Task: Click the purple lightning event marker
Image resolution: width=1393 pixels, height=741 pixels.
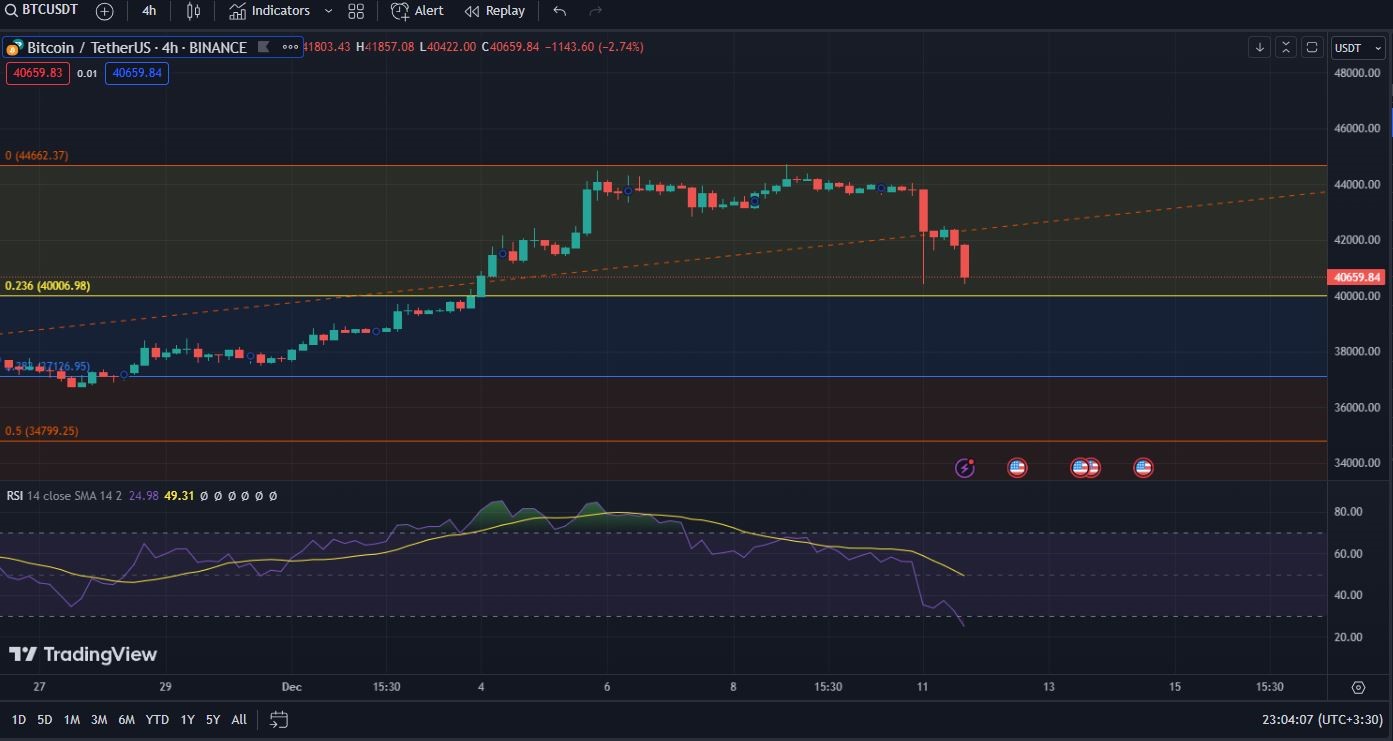Action: tap(965, 467)
